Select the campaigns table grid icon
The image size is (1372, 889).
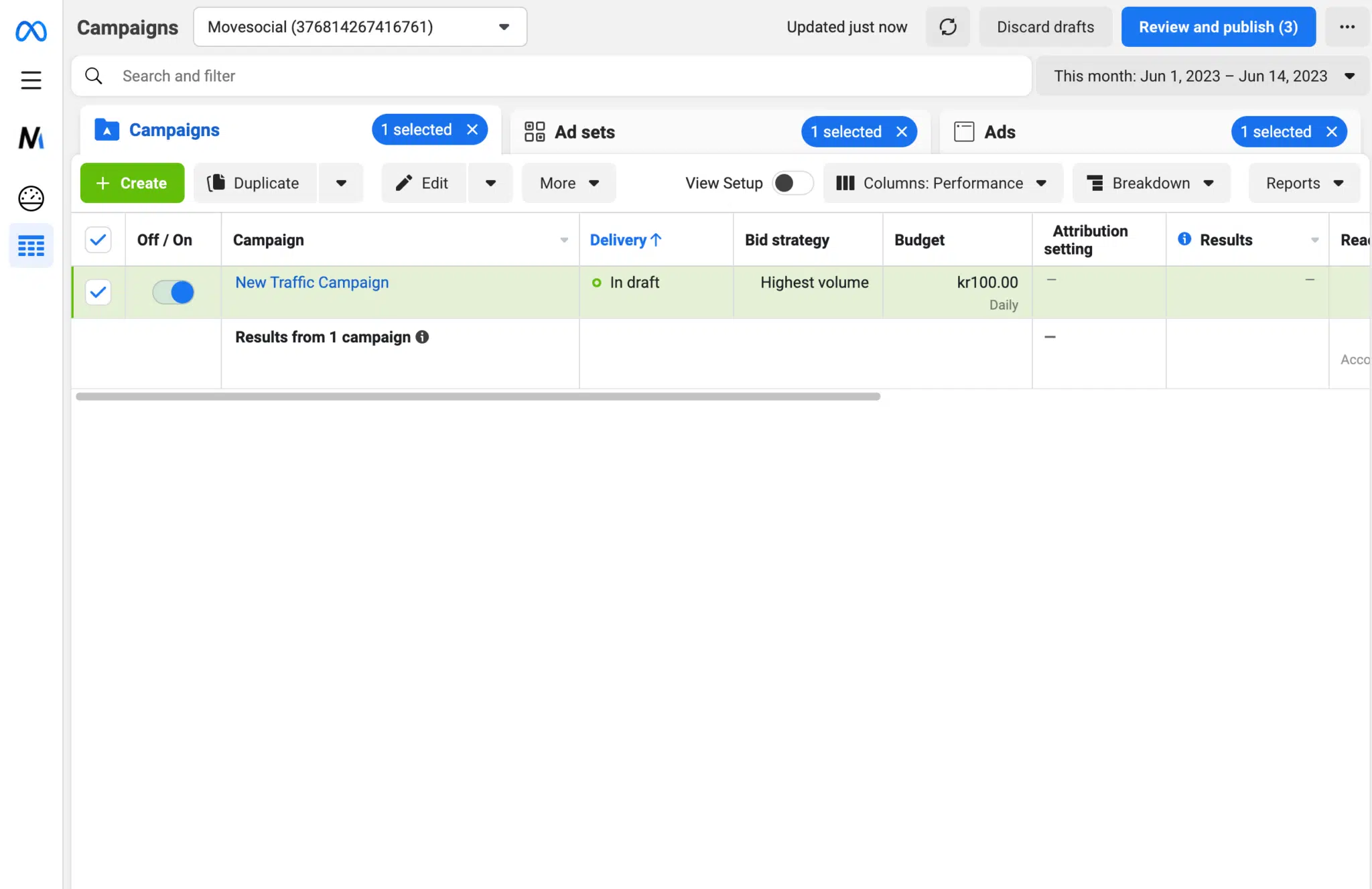click(x=31, y=246)
